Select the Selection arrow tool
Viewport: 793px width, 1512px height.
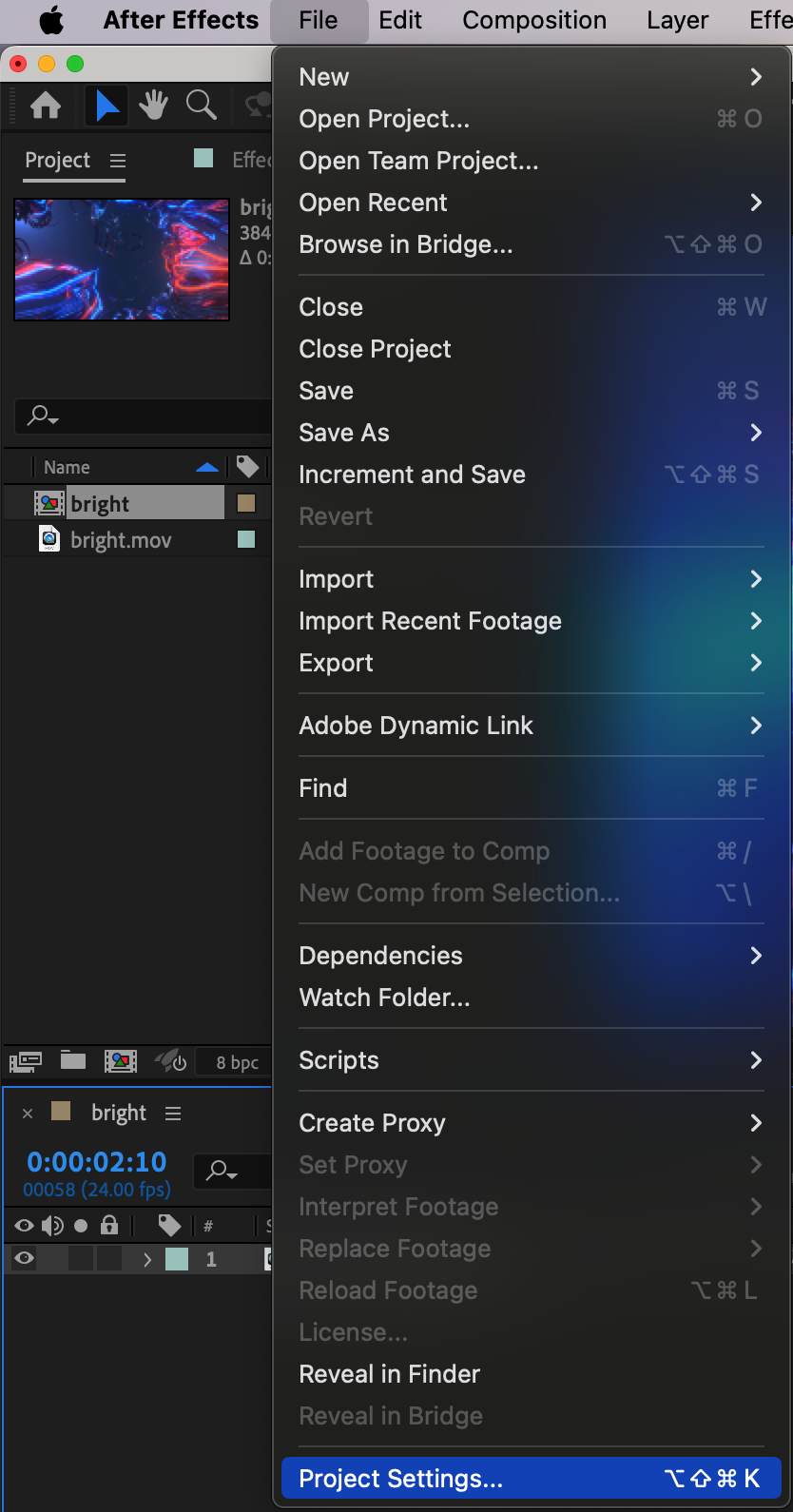pyautogui.click(x=106, y=106)
